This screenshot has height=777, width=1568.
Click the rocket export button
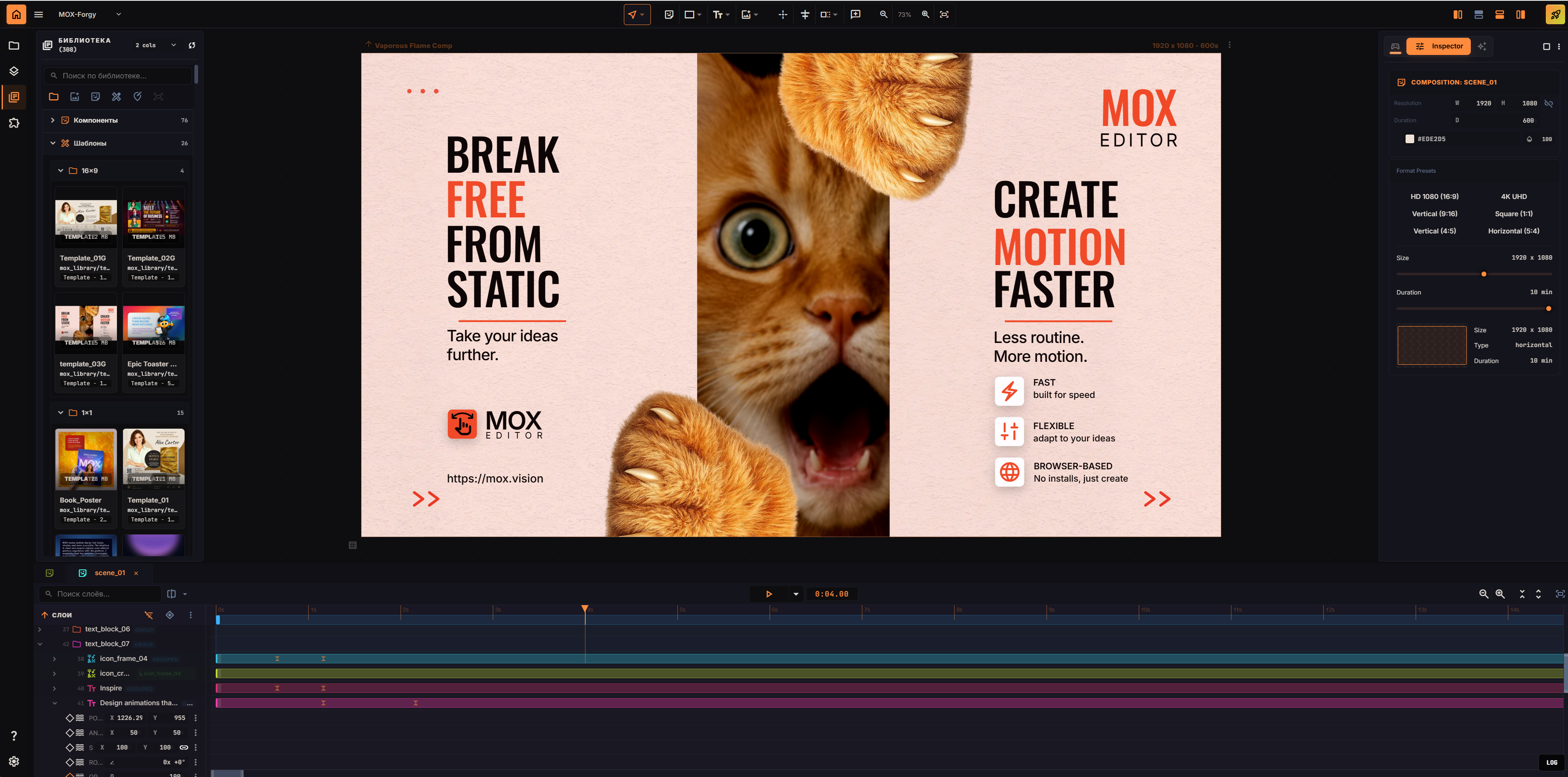click(1555, 14)
